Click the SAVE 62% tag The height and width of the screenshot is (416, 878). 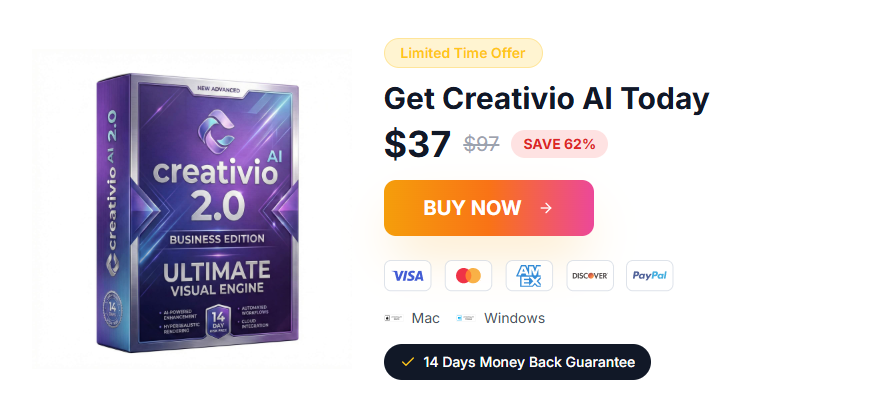pyautogui.click(x=559, y=144)
